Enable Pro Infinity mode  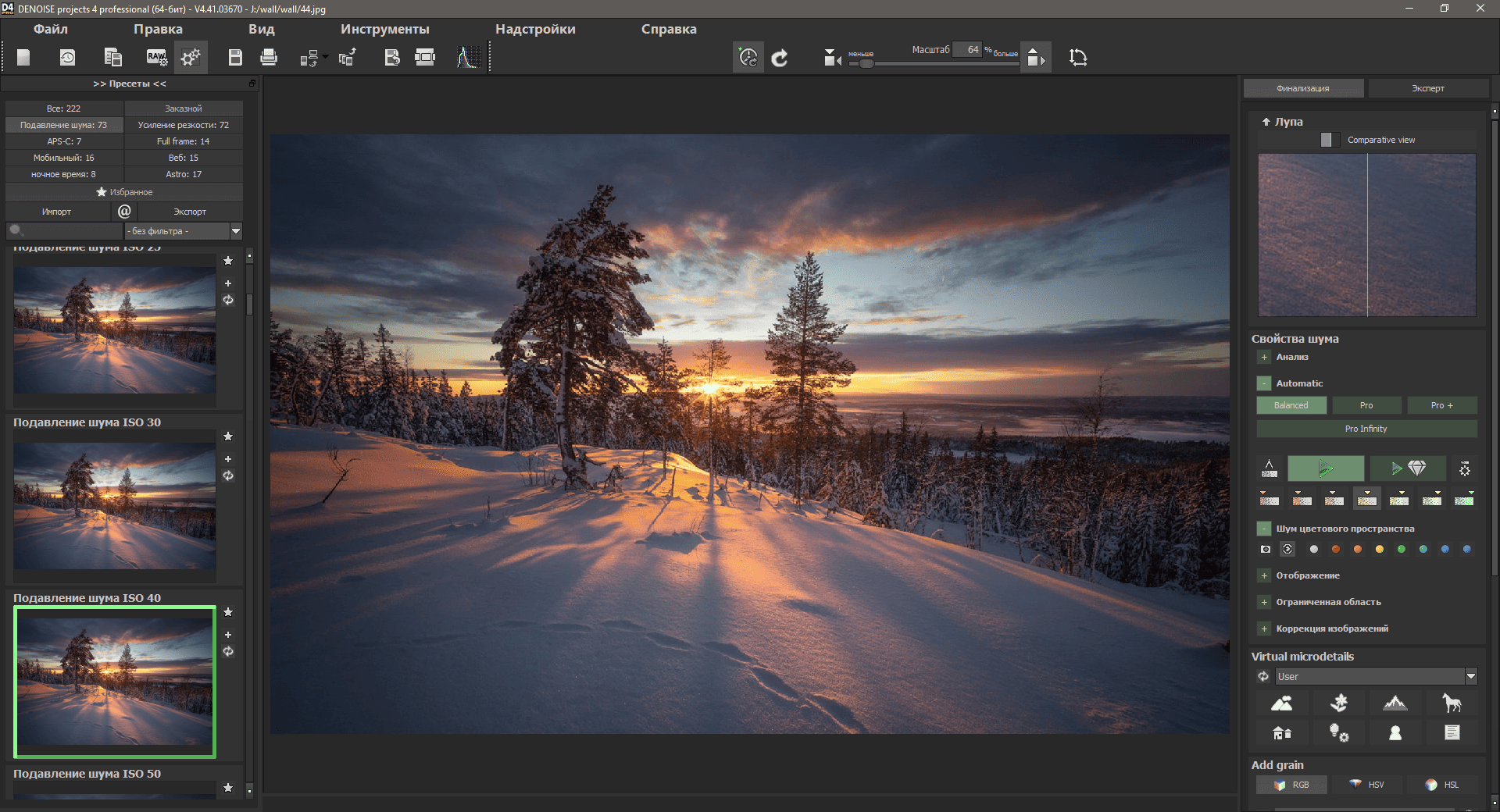coord(1366,429)
